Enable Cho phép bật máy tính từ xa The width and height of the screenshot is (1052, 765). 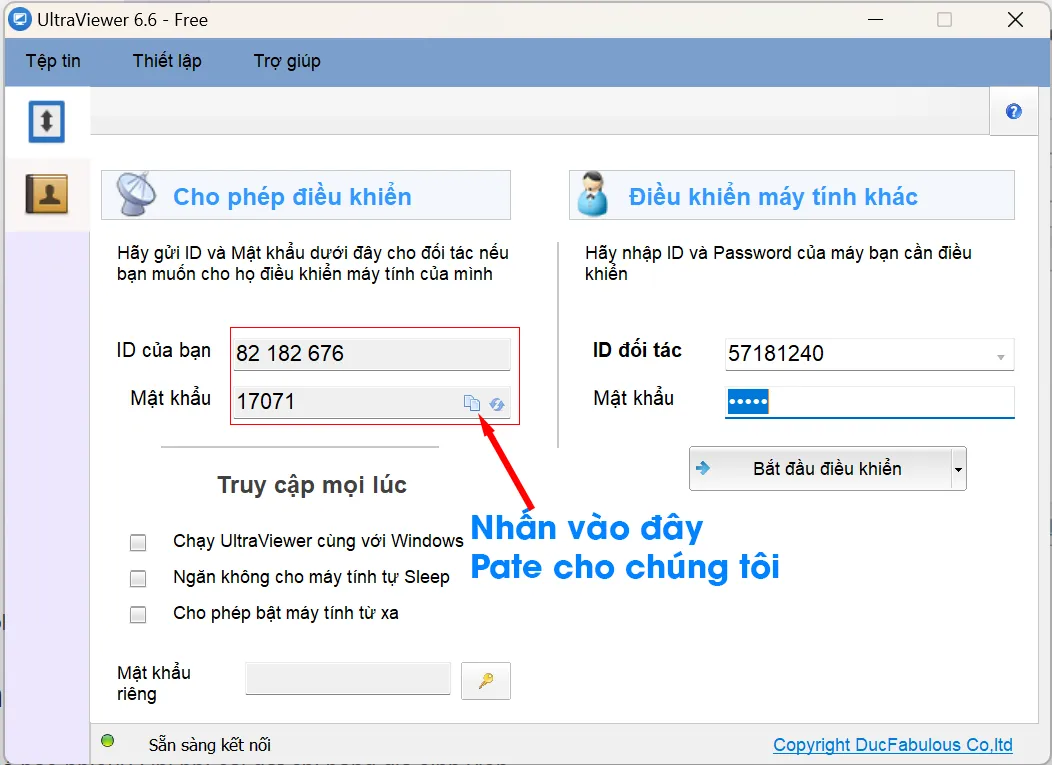[137, 613]
